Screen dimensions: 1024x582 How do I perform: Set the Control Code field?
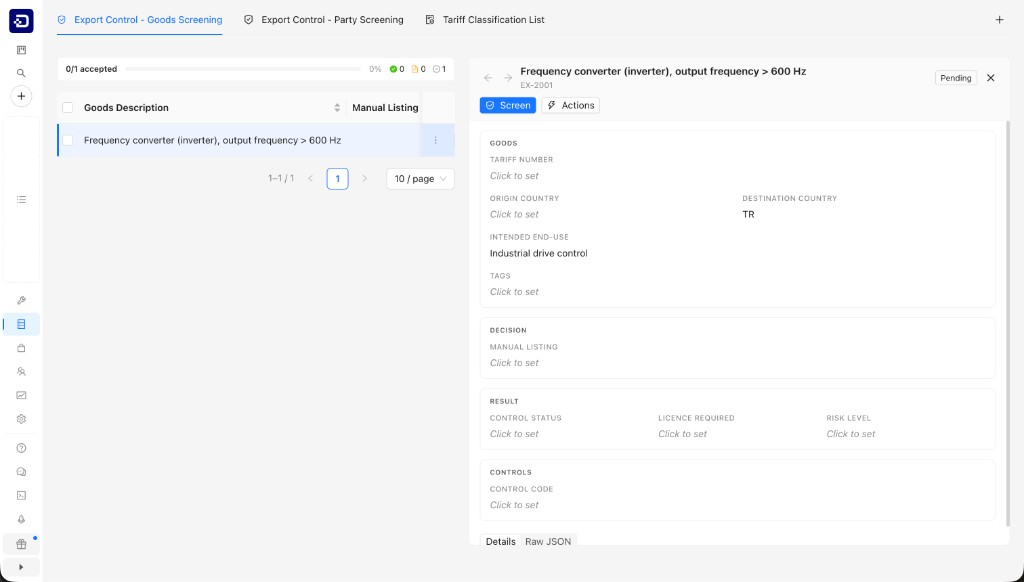pyautogui.click(x=514, y=505)
